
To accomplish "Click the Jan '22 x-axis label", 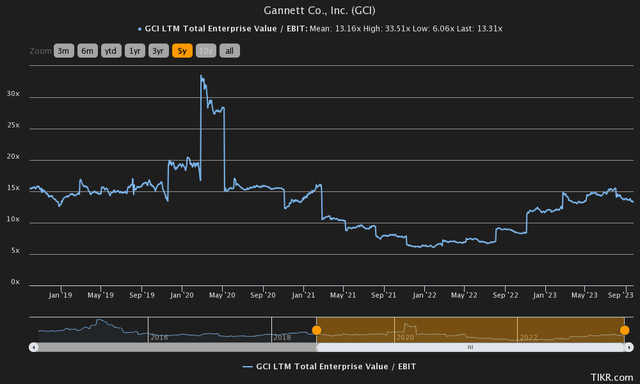I will click(424, 295).
